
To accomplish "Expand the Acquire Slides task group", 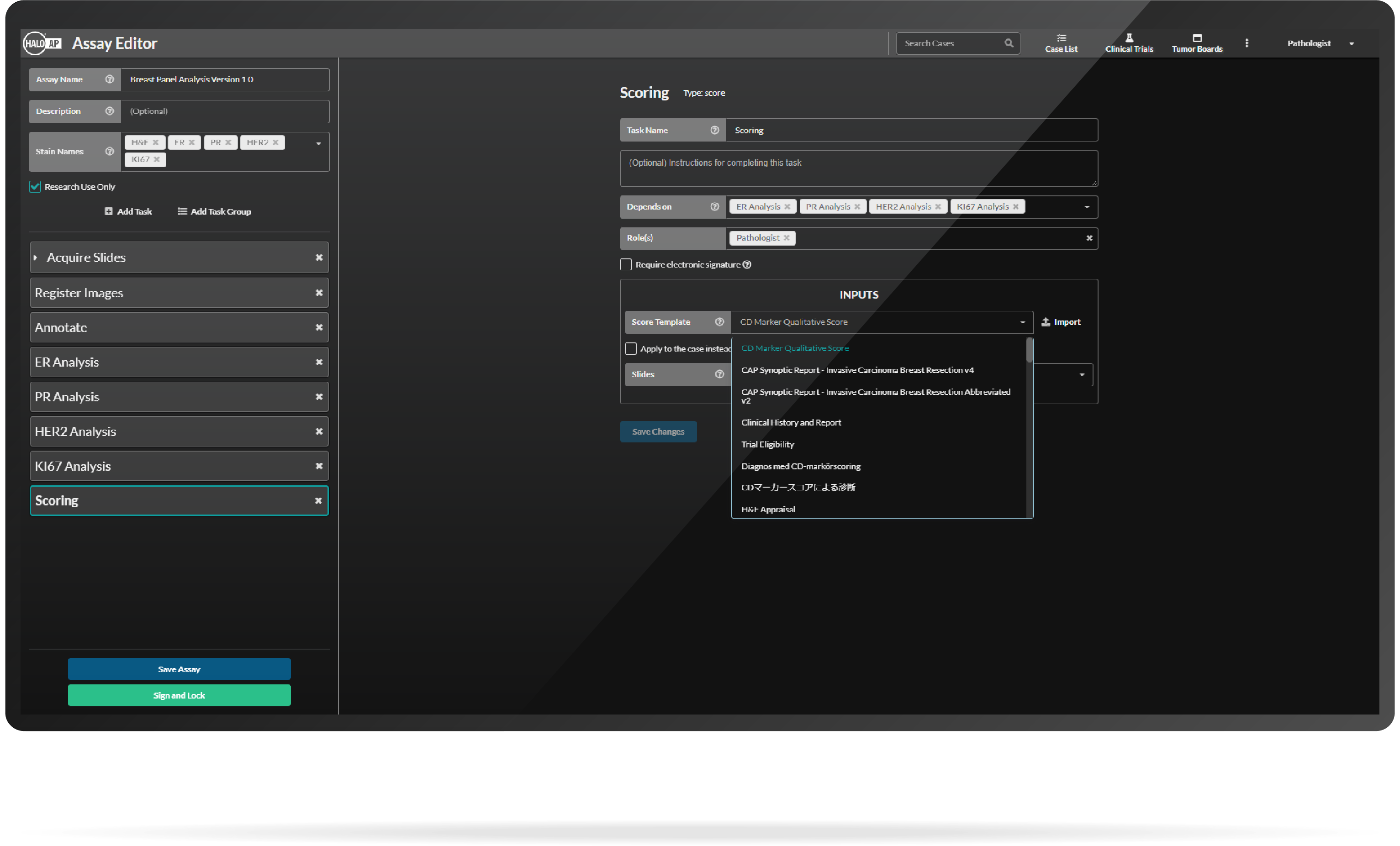I will [x=35, y=258].
